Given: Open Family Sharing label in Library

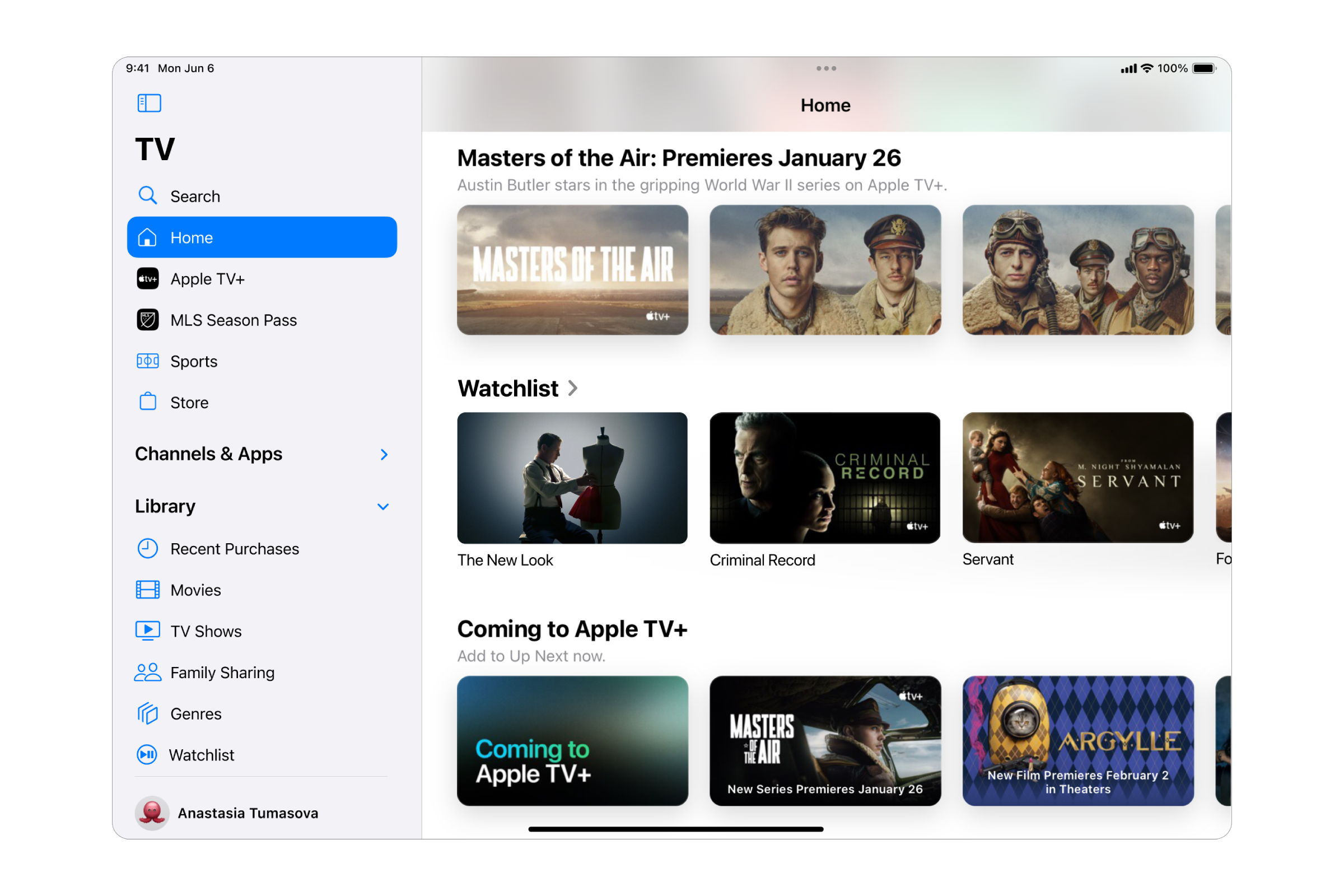Looking at the screenshot, I should click(222, 673).
